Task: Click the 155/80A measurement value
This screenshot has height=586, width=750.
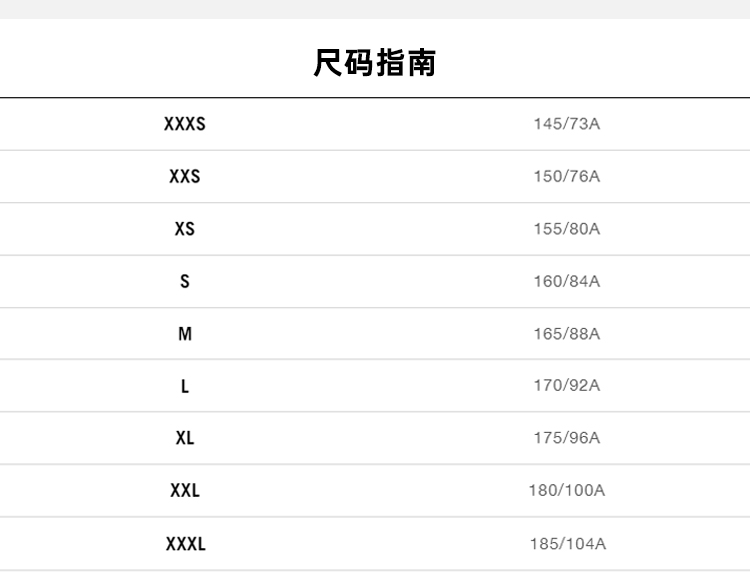Action: coord(567,229)
